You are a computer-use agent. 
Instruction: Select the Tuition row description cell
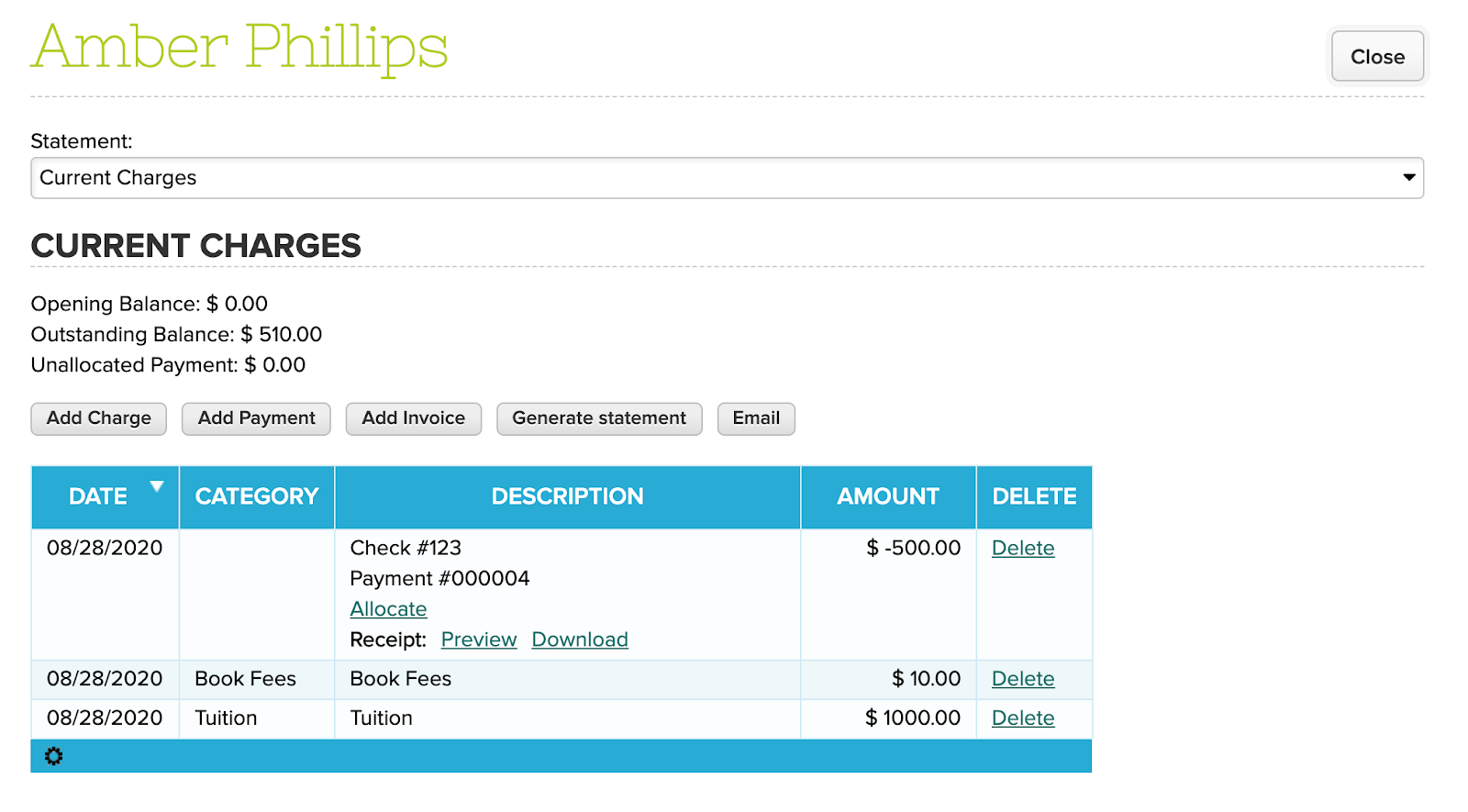(x=568, y=718)
